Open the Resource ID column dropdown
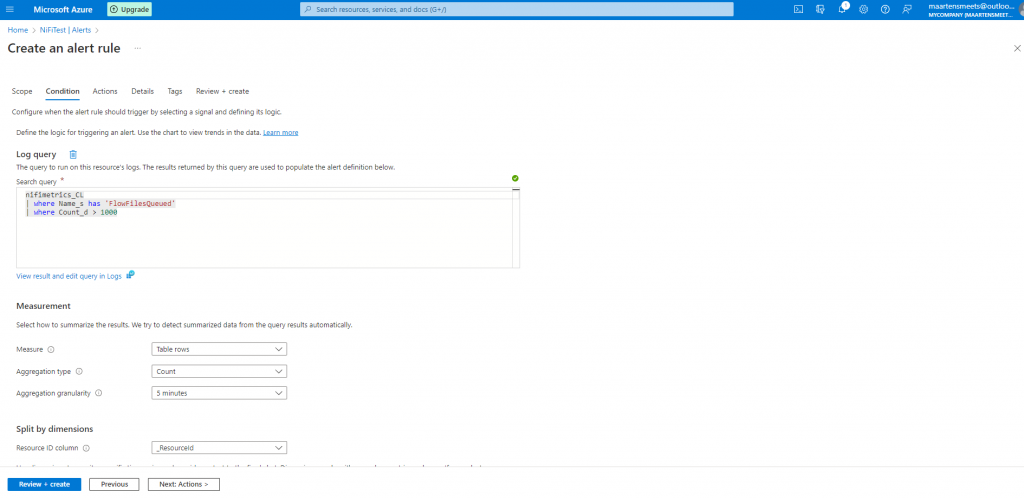The image size is (1024, 498). pyautogui.click(x=219, y=448)
